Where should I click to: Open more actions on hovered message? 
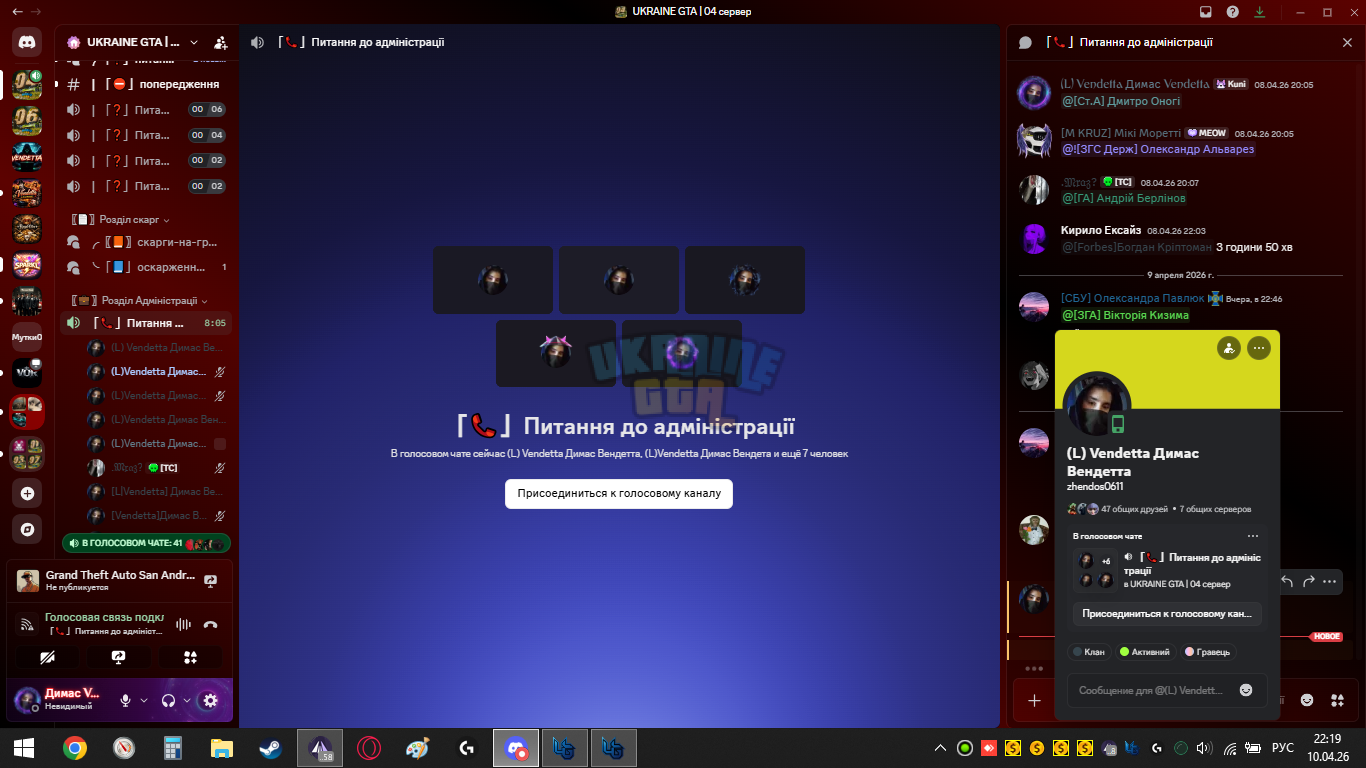pos(1329,581)
